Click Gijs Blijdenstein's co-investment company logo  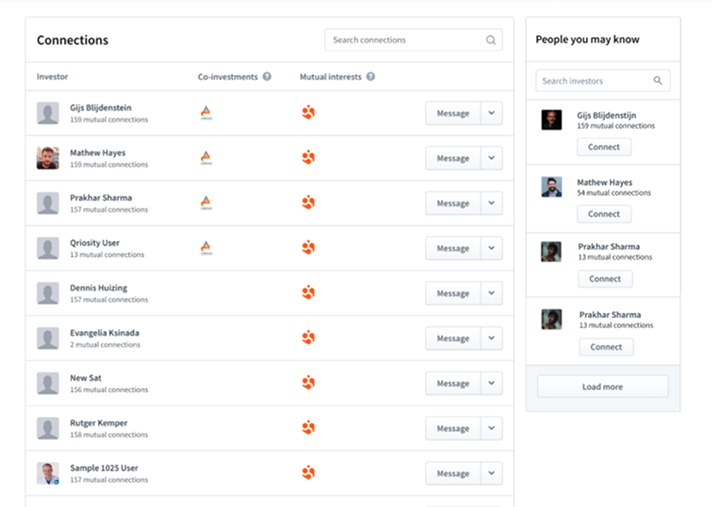pos(206,113)
